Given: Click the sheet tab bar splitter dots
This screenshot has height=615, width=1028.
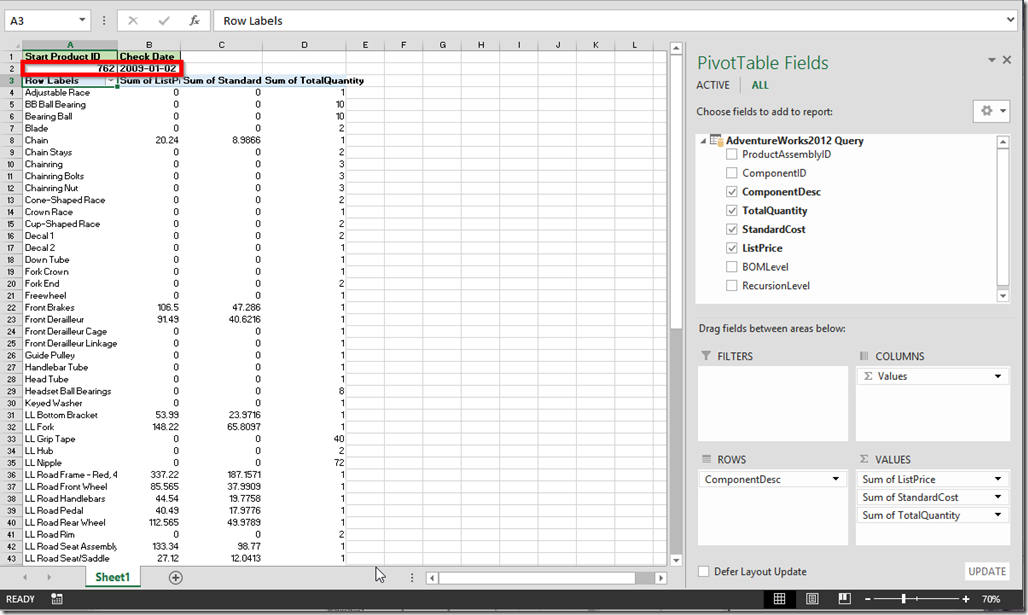Looking at the screenshot, I should (412, 578).
